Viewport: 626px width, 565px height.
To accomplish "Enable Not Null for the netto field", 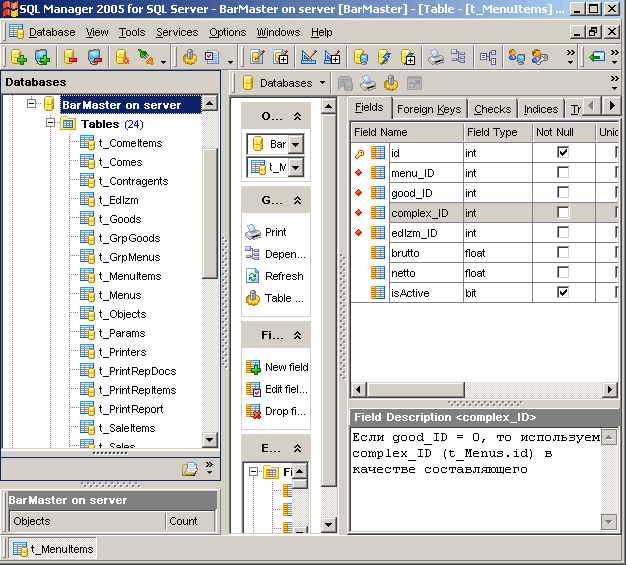I will pyautogui.click(x=563, y=272).
